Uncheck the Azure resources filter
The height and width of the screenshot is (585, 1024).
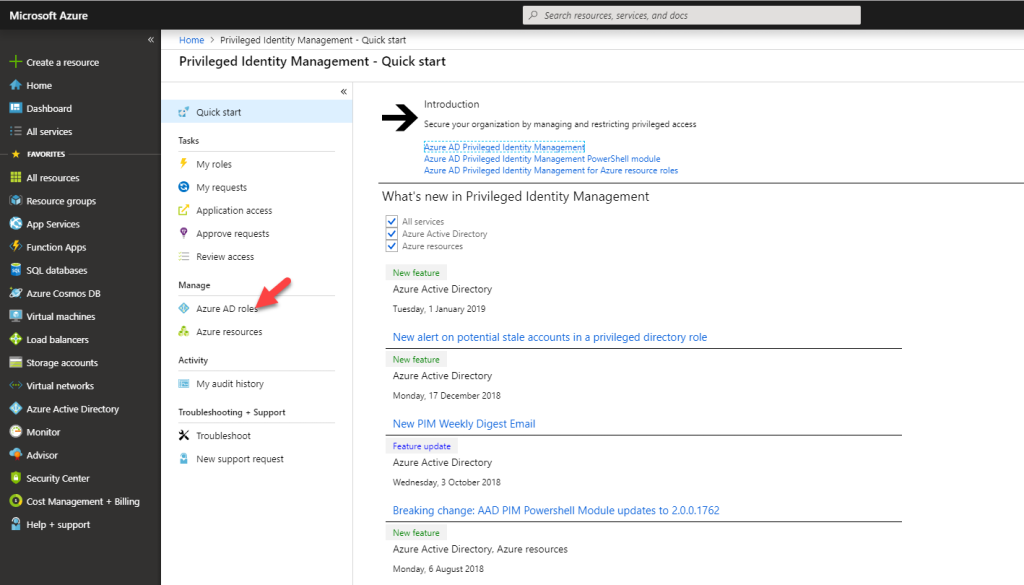click(392, 246)
